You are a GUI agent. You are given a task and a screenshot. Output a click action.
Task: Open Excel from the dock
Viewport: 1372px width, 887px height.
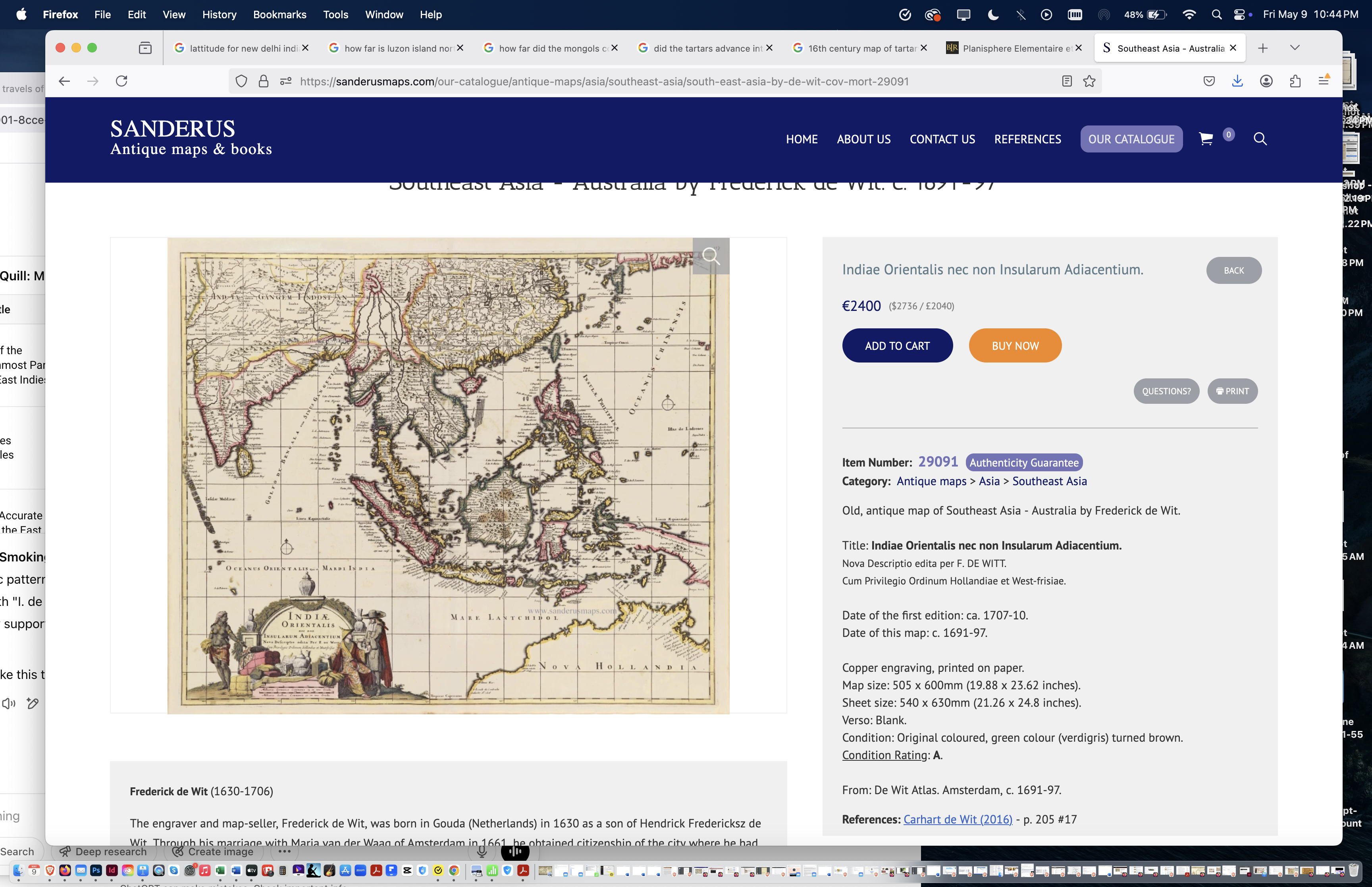pos(220,870)
